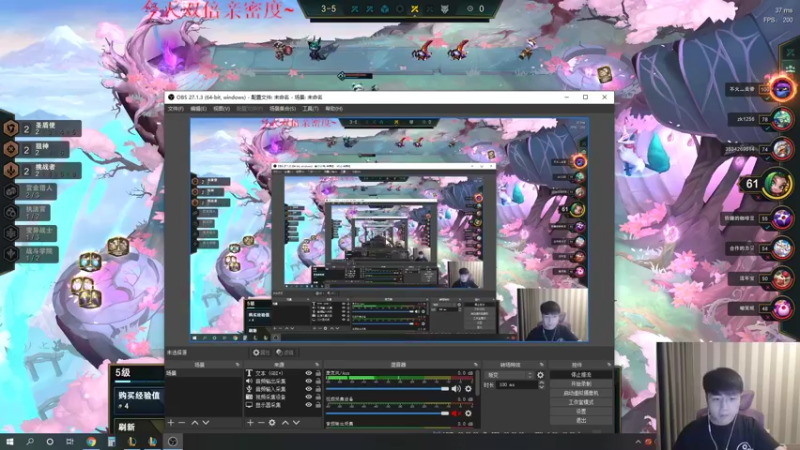Unmute the red muted second audio channel
Viewport: 800px width, 450px height.
[x=456, y=413]
